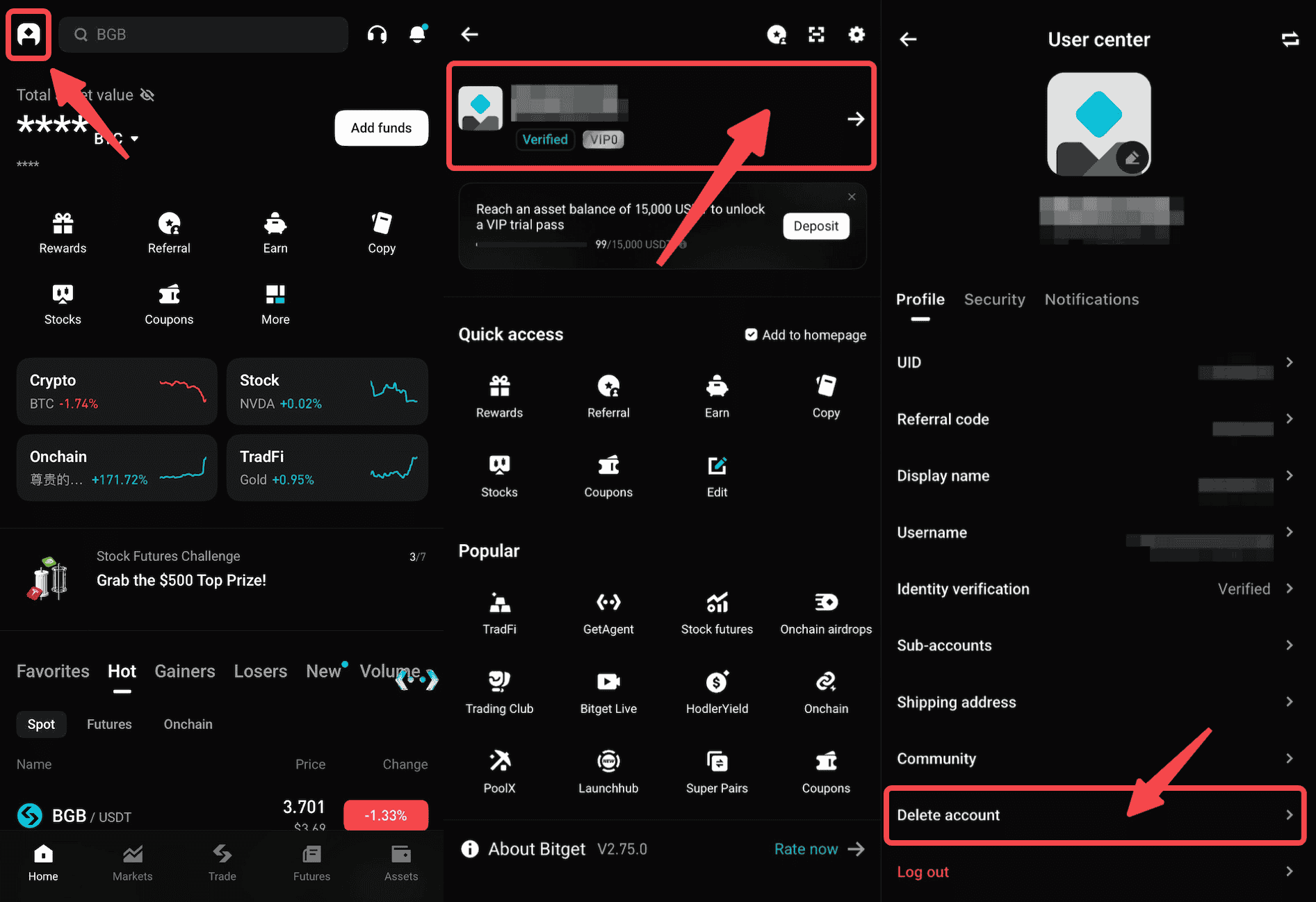Tap the VIP trial pass progress bar
This screenshot has height=902, width=1316.
531,245
